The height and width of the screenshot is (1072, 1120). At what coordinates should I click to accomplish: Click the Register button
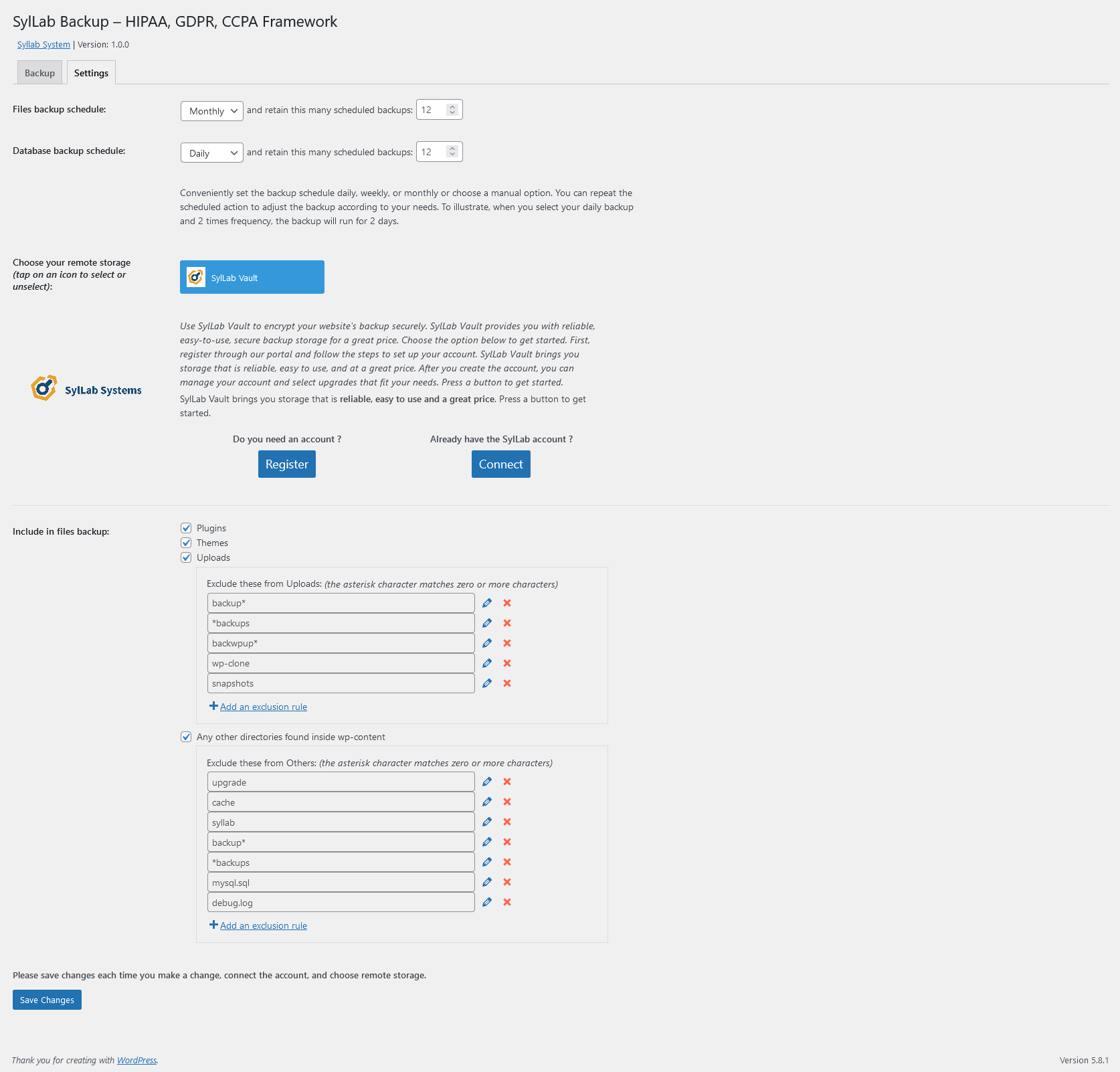pyautogui.click(x=287, y=464)
